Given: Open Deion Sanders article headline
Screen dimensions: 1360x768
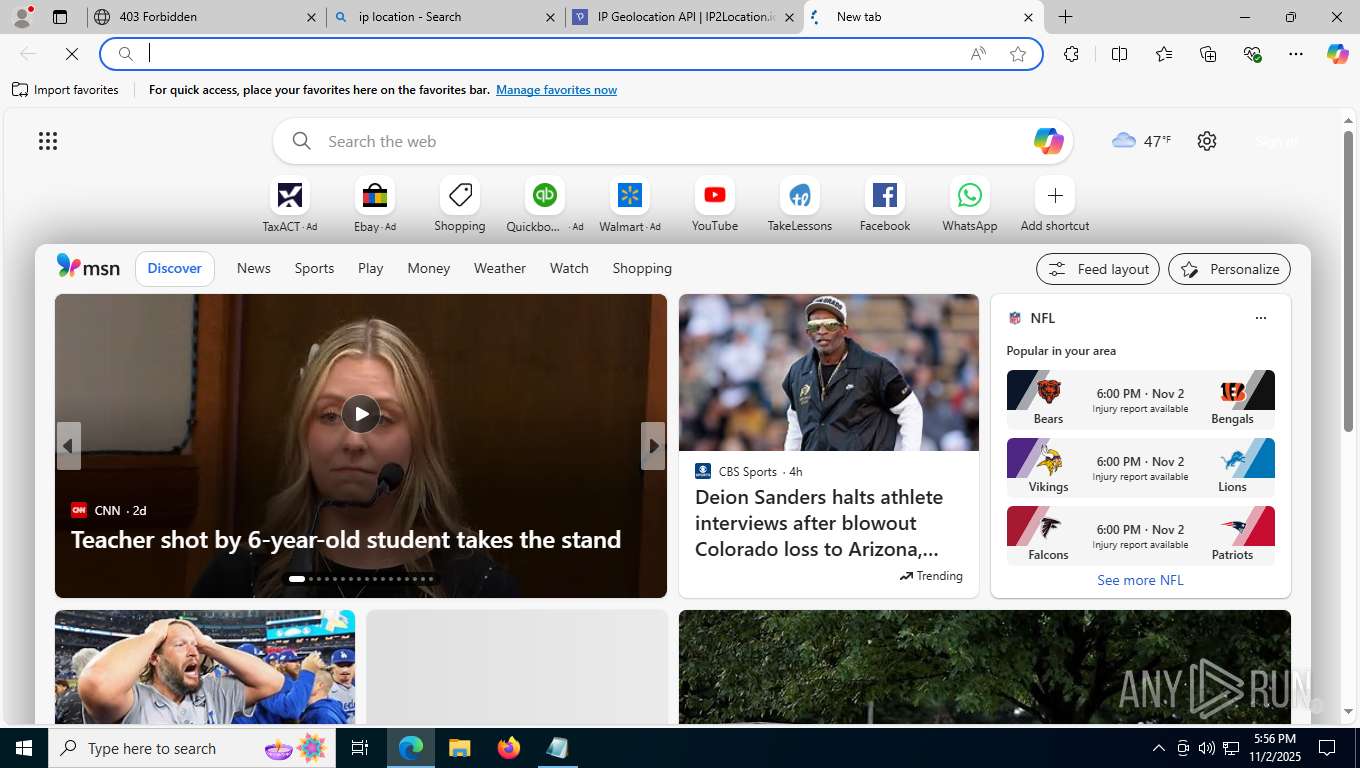Looking at the screenshot, I should point(819,523).
